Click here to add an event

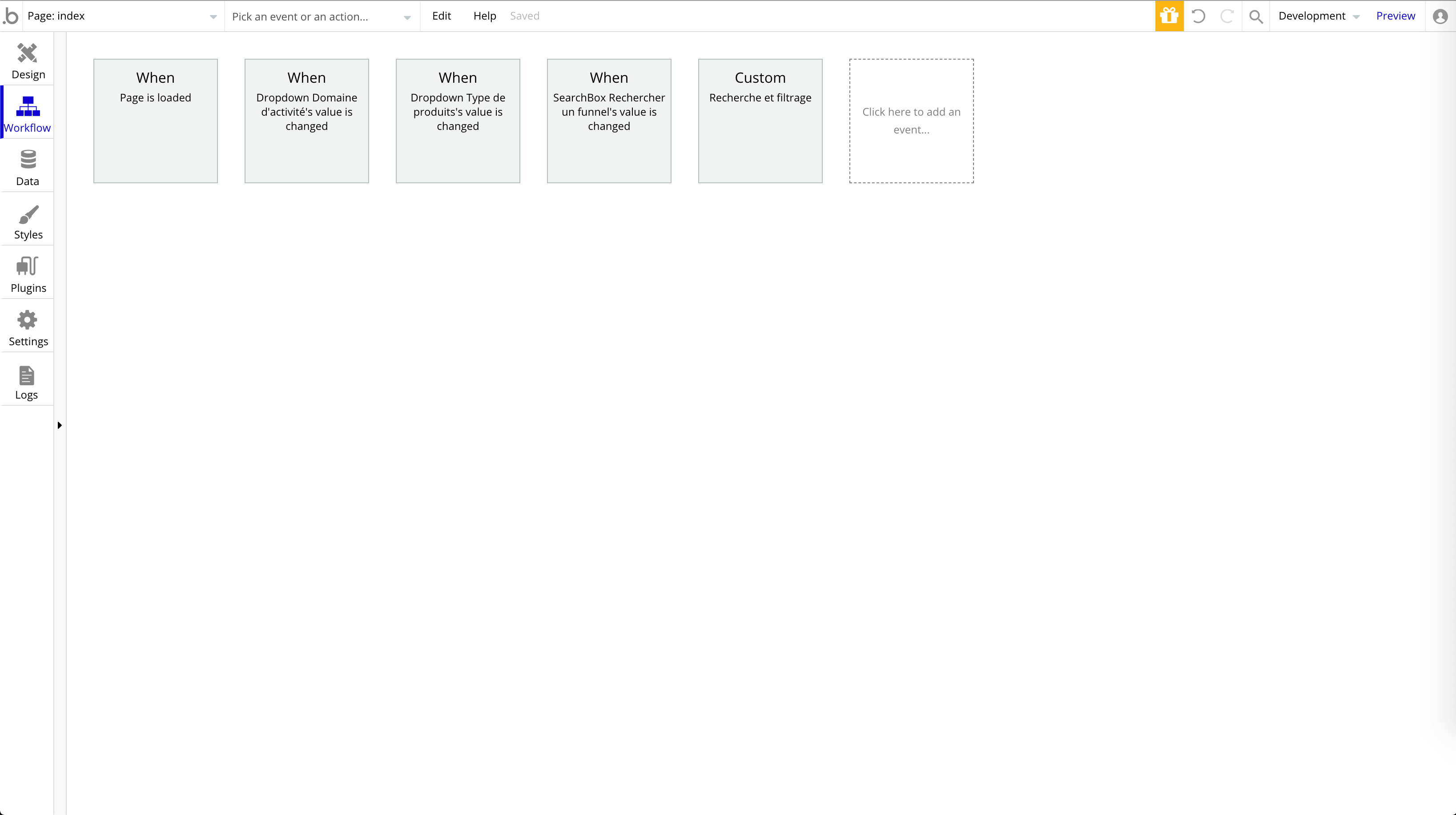click(911, 121)
